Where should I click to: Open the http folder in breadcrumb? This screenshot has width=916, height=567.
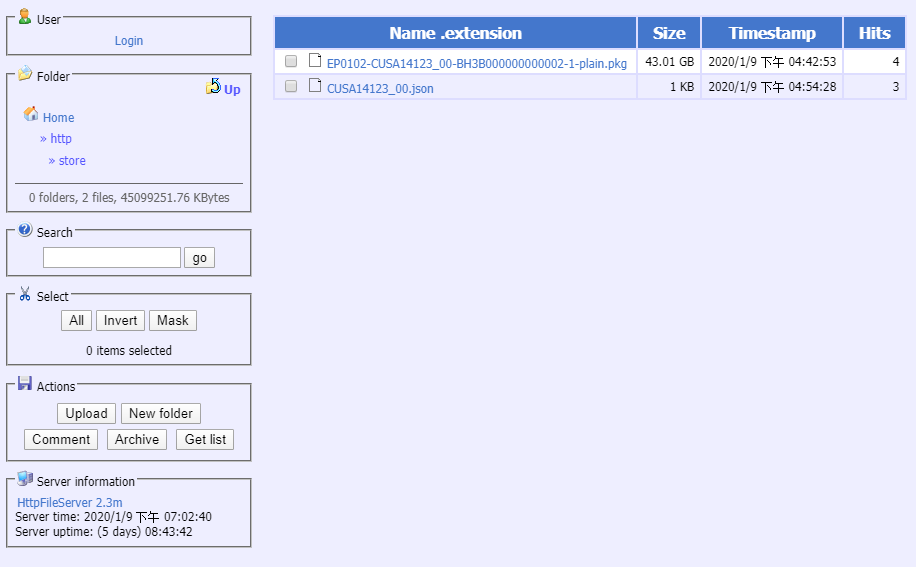pos(61,139)
